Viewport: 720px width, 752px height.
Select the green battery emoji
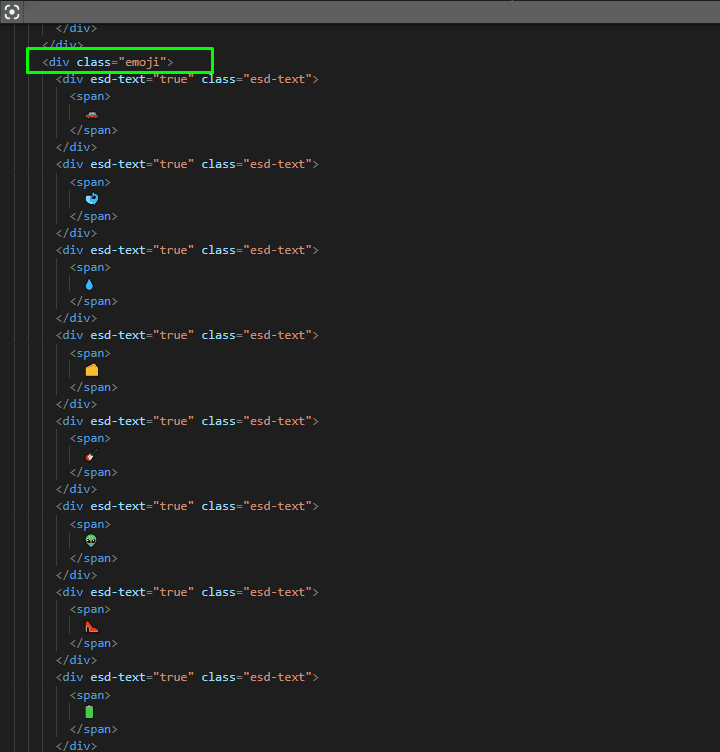point(90,711)
